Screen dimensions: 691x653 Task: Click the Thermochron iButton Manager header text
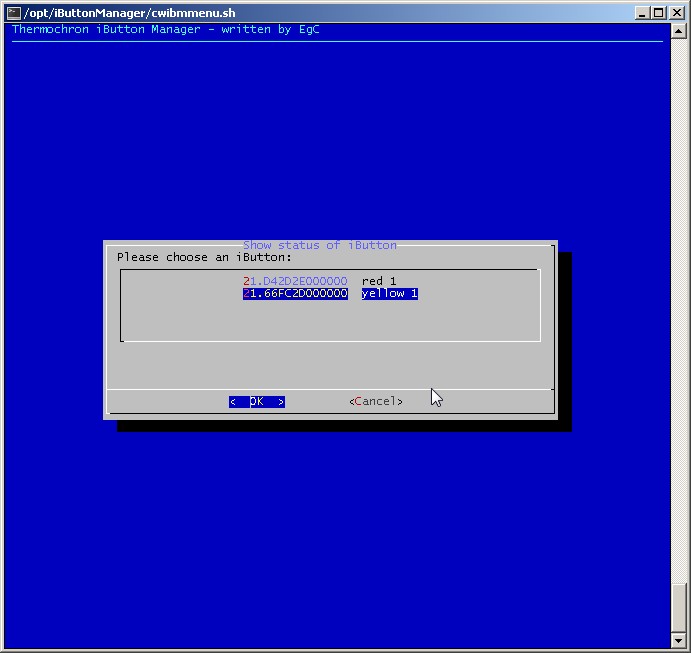(x=166, y=30)
